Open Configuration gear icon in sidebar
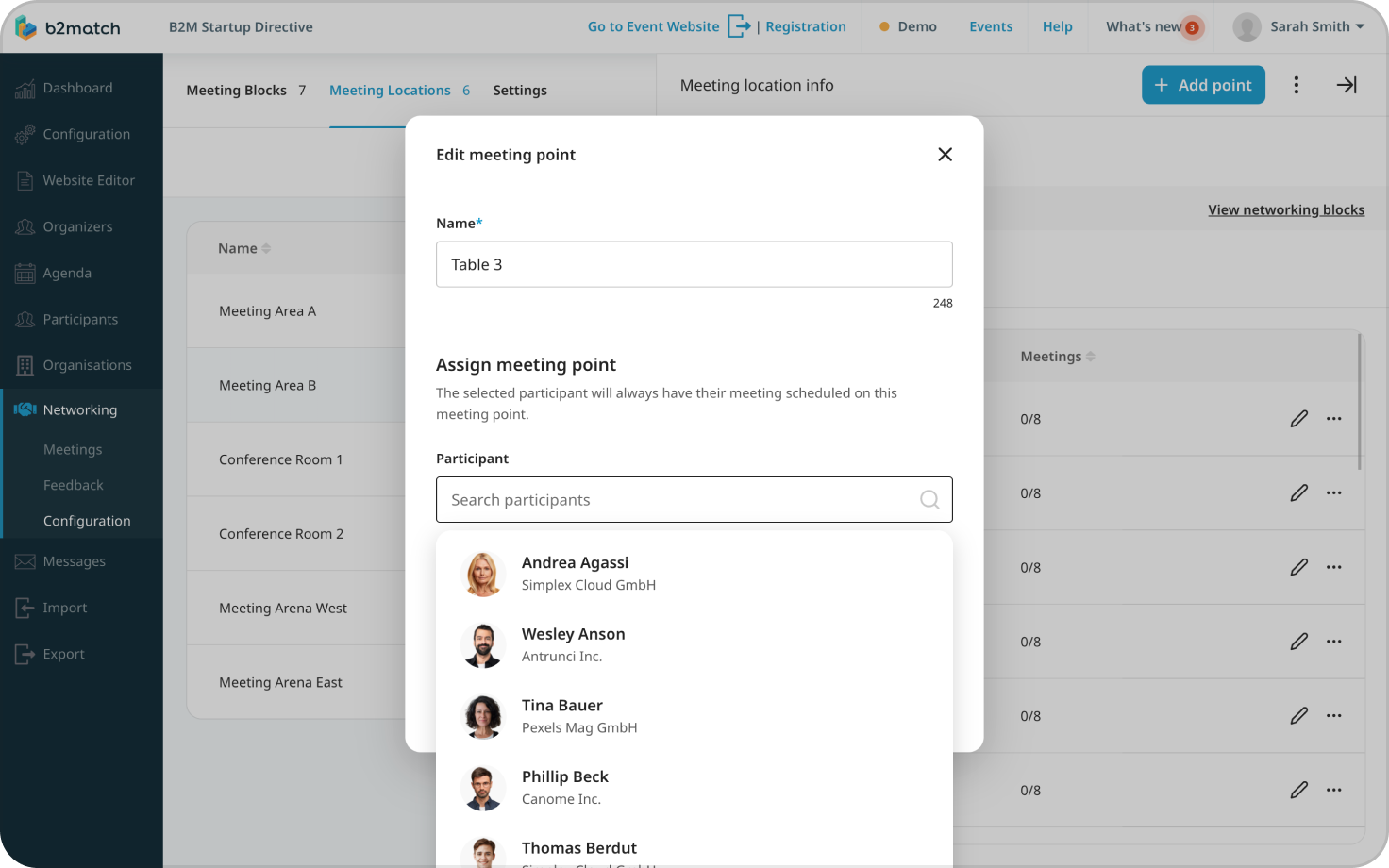Screen dimensions: 1389x868 pyautogui.click(x=25, y=135)
